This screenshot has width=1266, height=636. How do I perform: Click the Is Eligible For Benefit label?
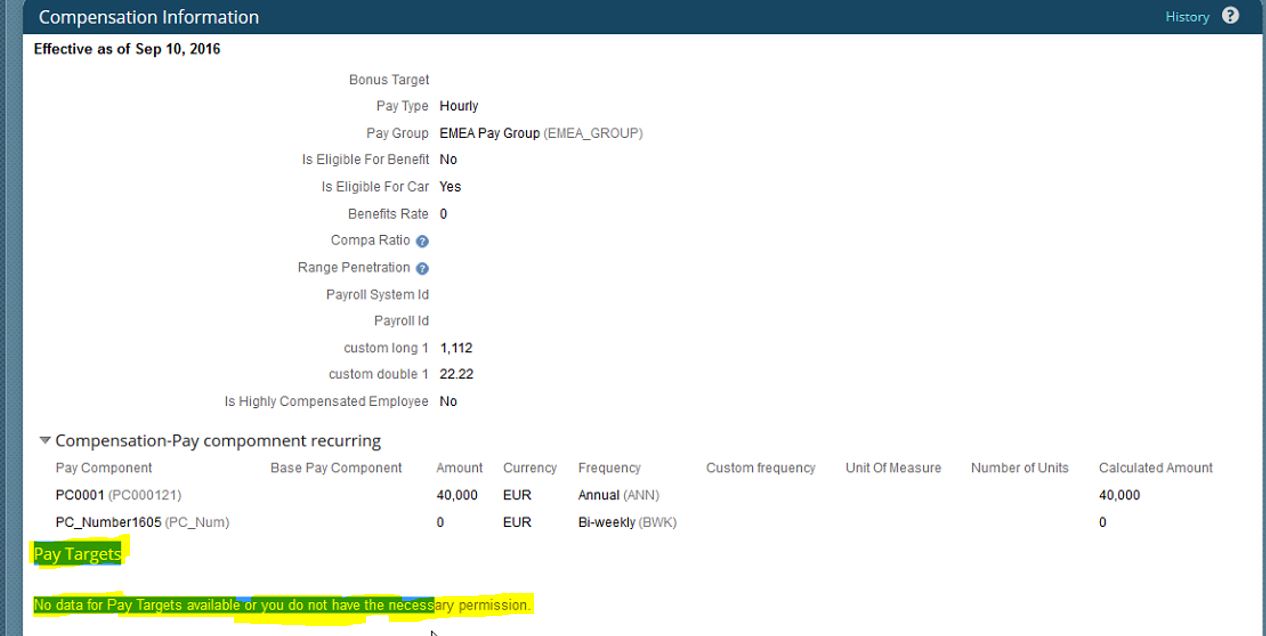[366, 160]
